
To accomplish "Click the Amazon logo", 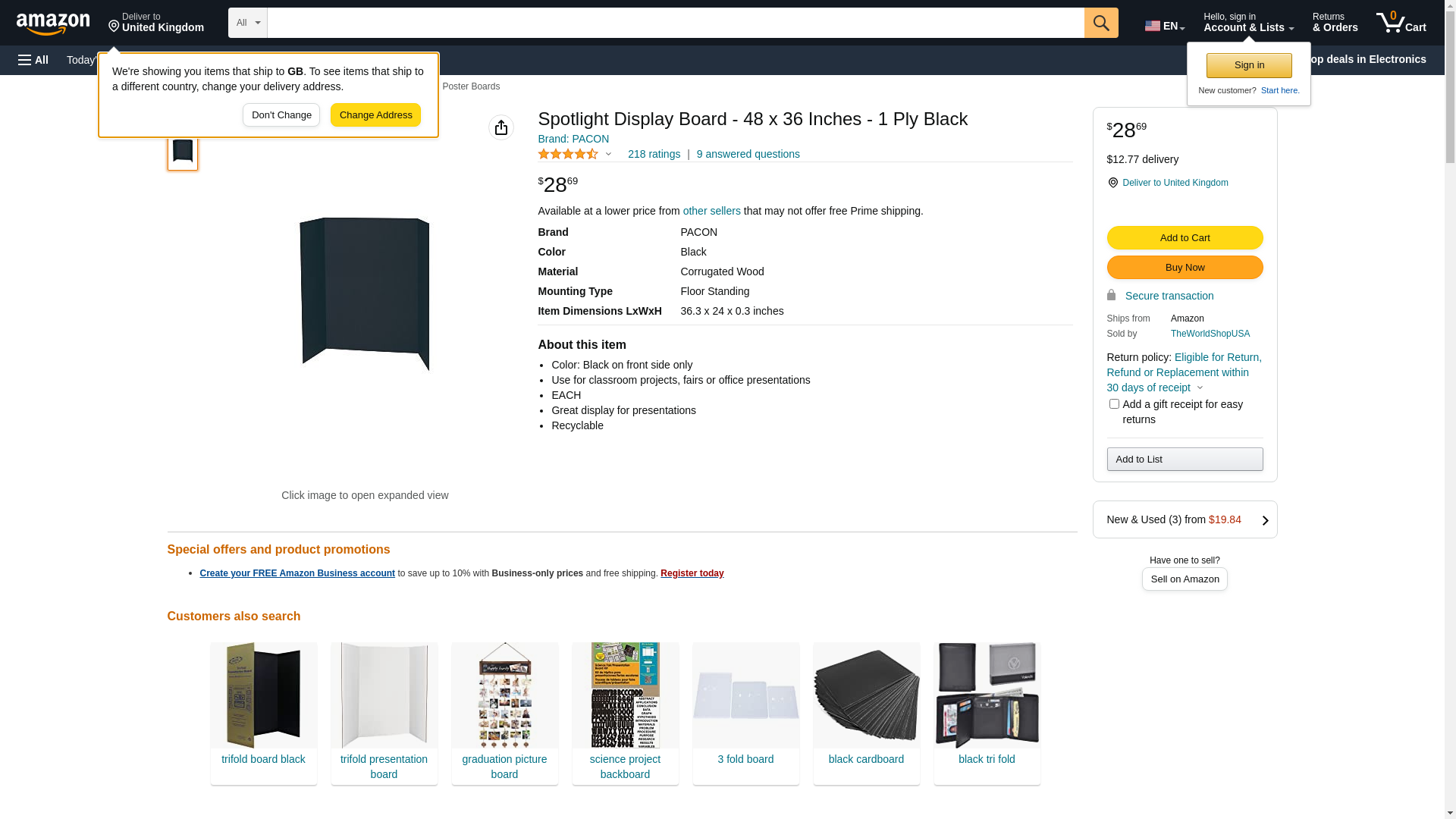I will 53,24.
